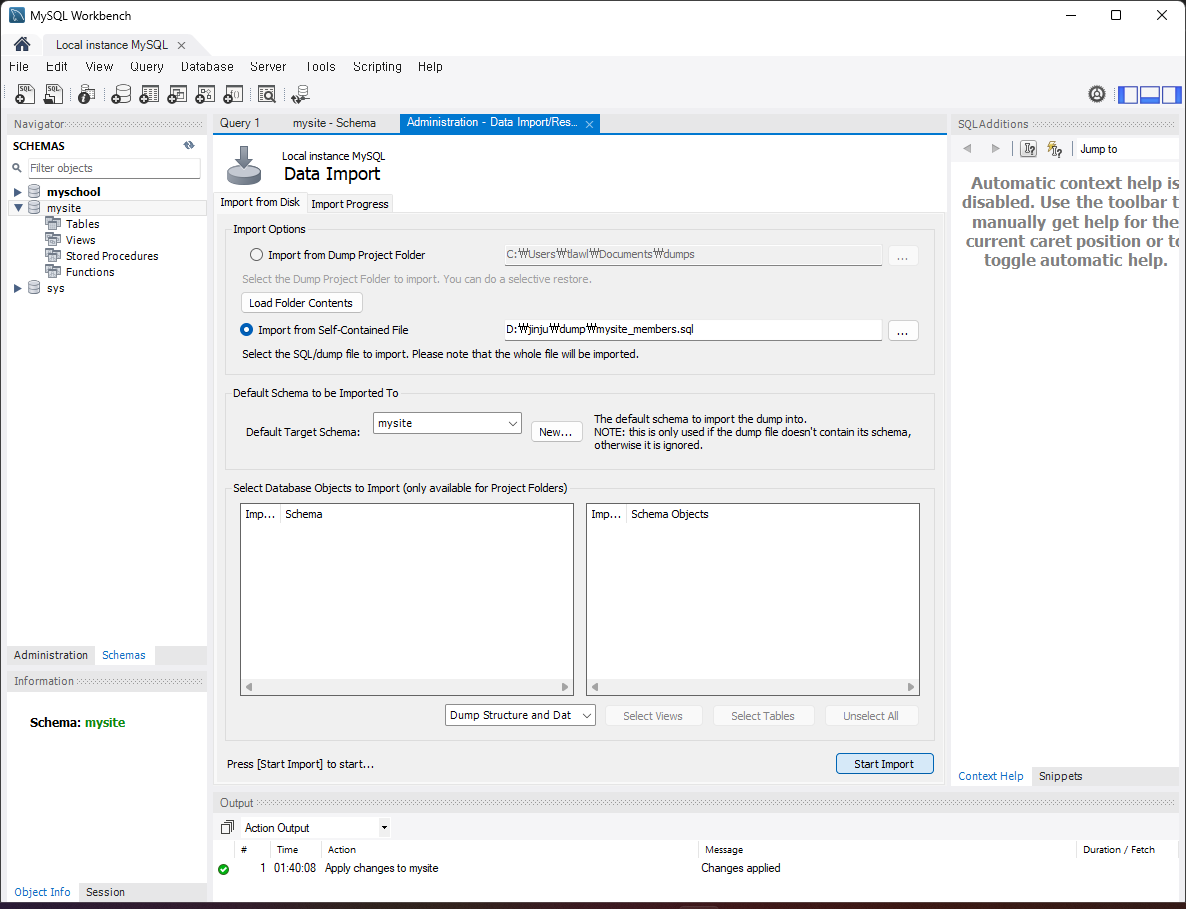Toggle the right sidebar panel

tap(1171, 95)
